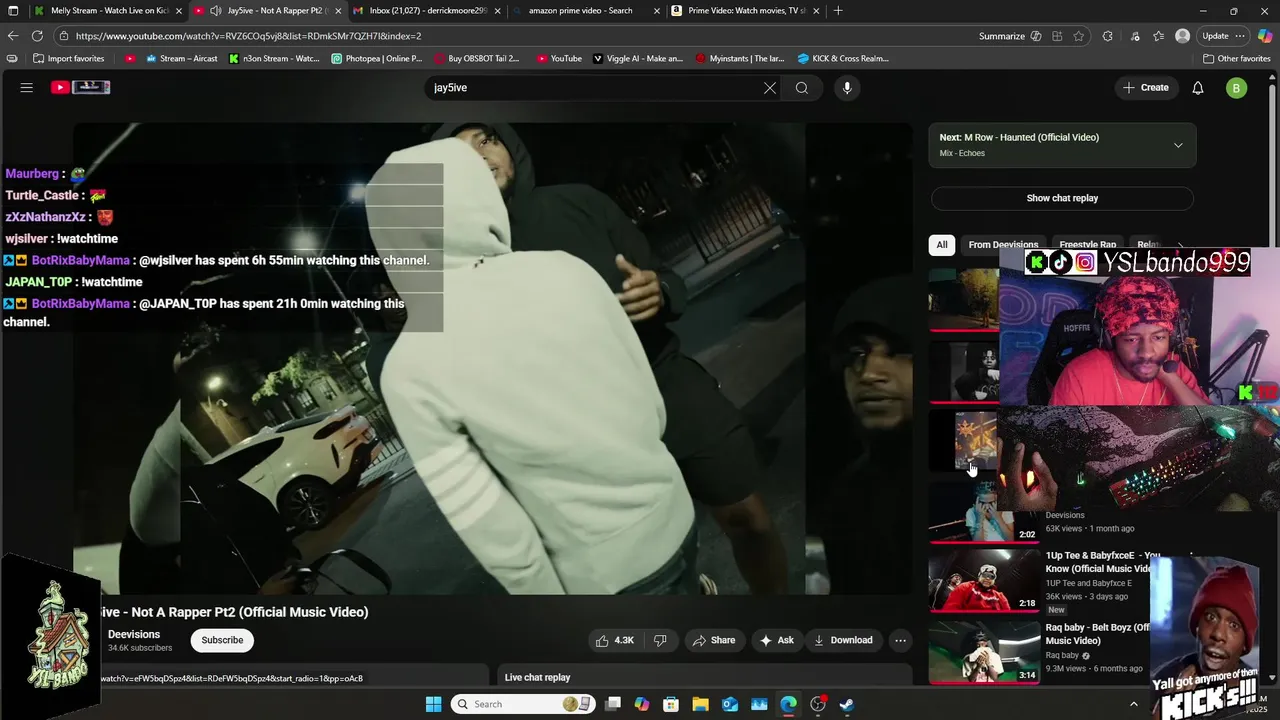Open File Explorer from taskbar
The height and width of the screenshot is (720, 1280).
pos(700,704)
